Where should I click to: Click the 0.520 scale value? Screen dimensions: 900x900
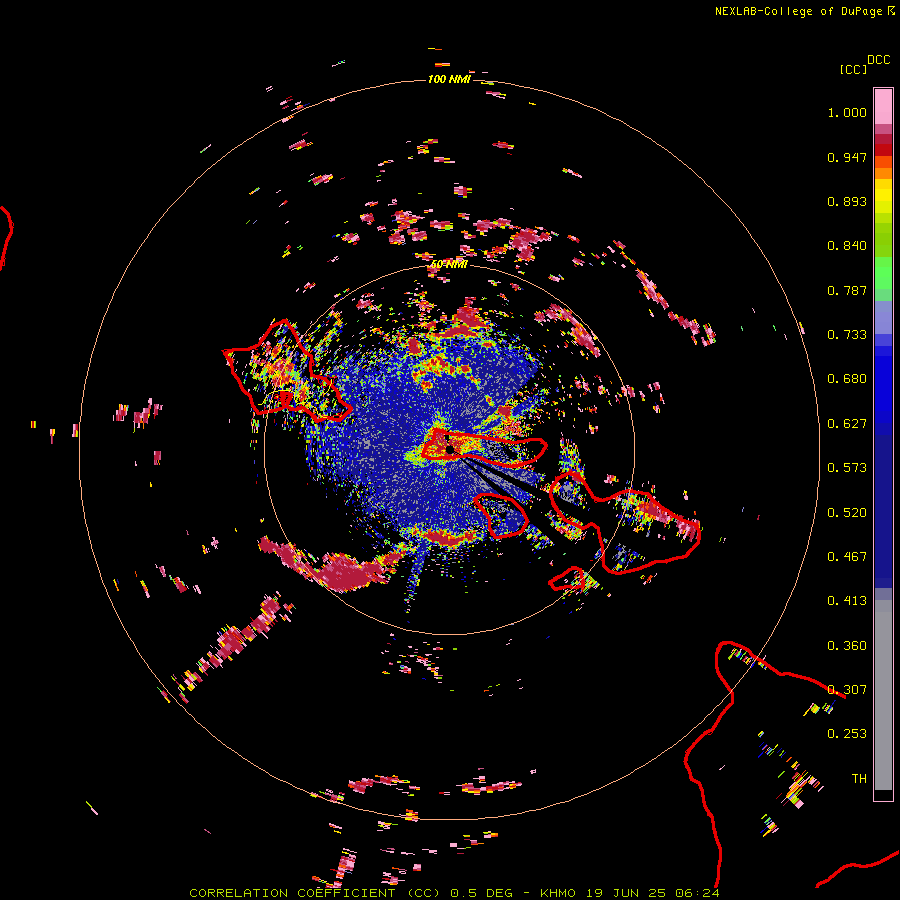(x=847, y=513)
